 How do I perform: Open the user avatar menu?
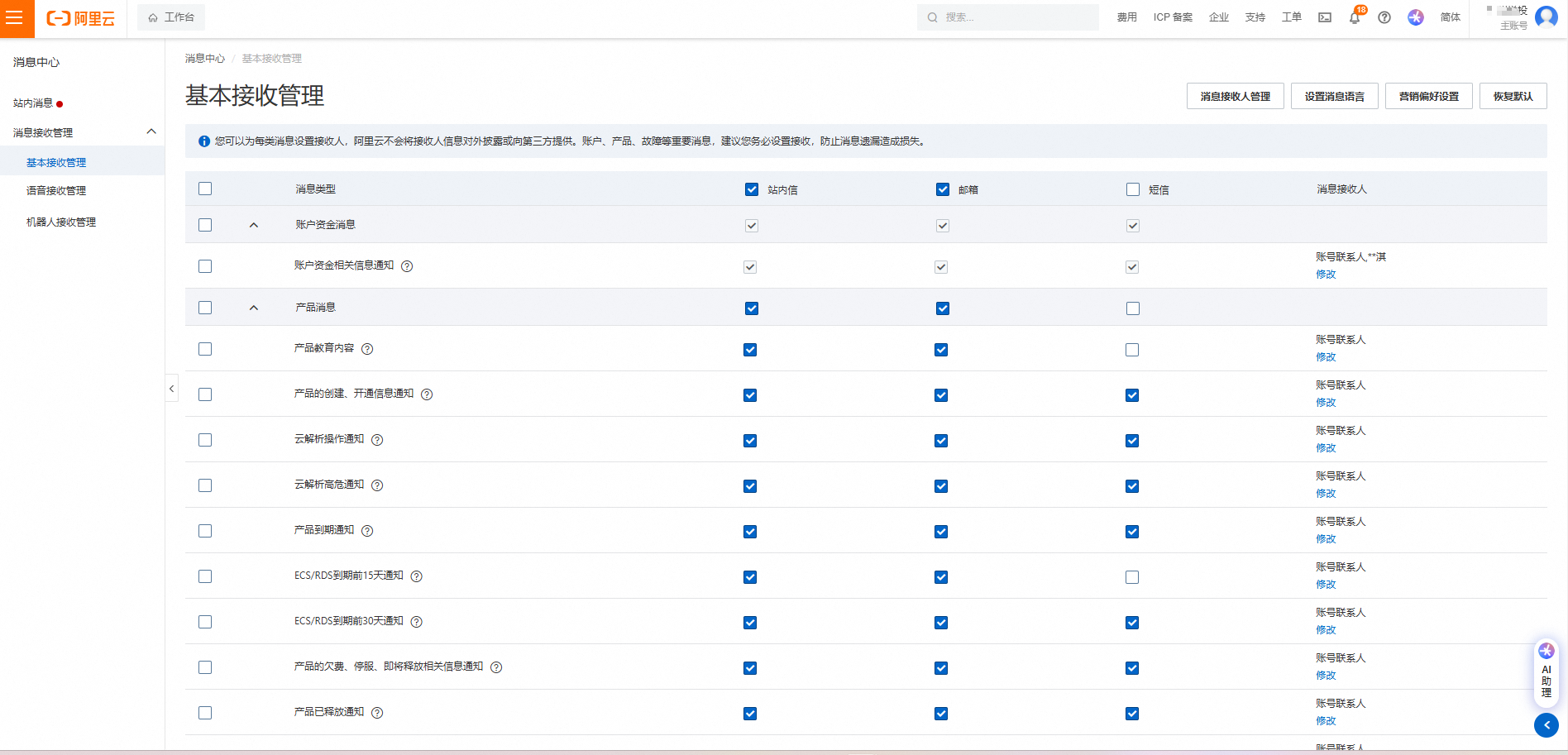[x=1546, y=17]
